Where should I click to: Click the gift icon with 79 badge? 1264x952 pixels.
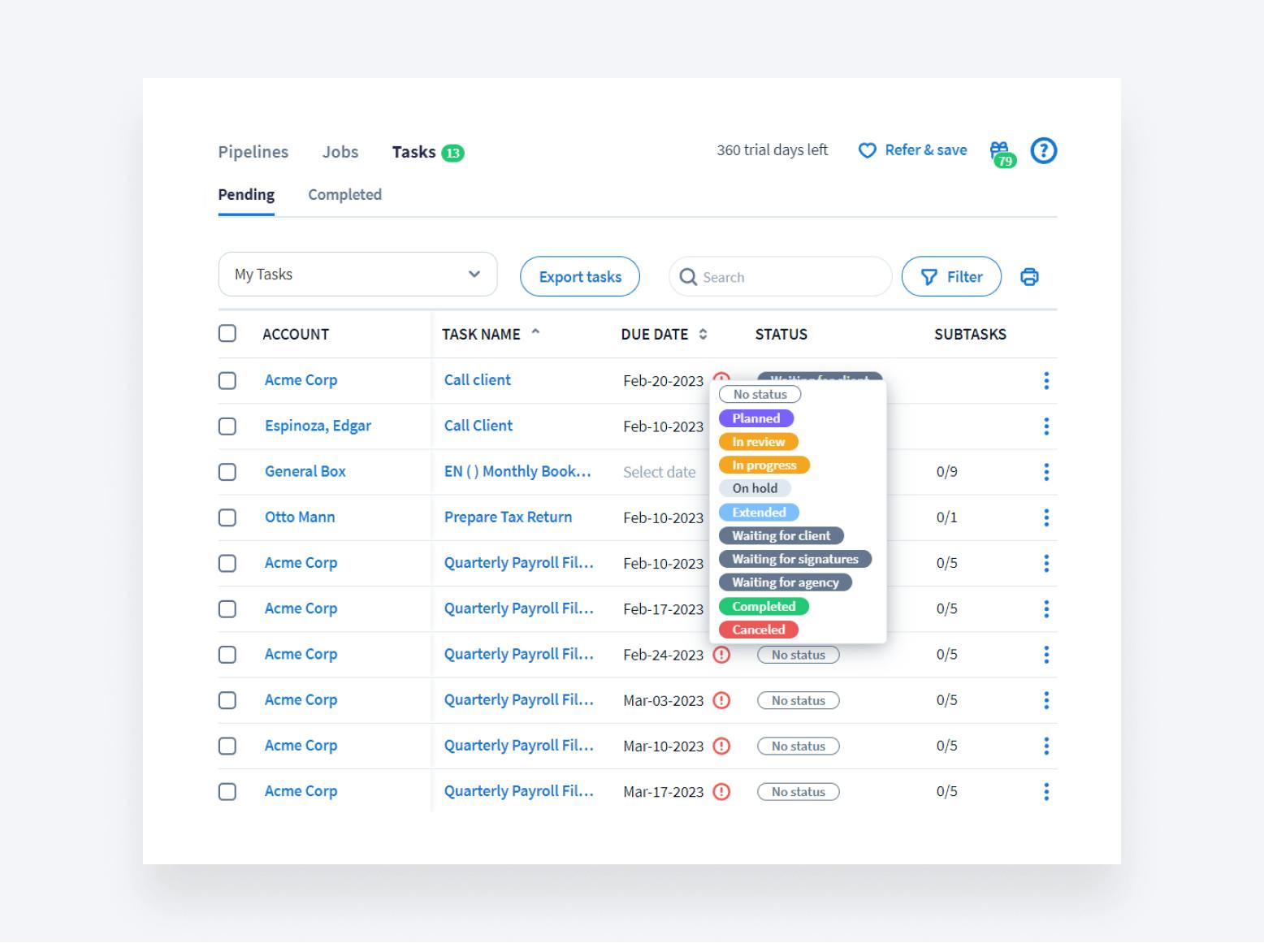[1001, 152]
